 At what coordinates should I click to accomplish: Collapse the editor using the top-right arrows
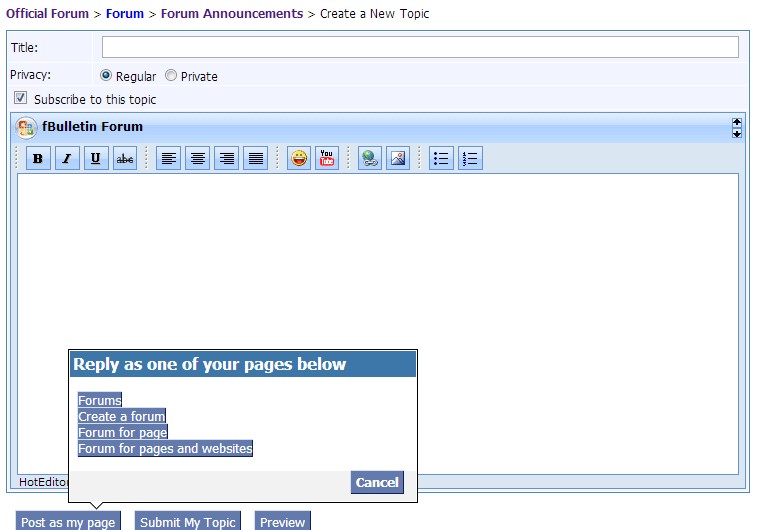pos(737,127)
